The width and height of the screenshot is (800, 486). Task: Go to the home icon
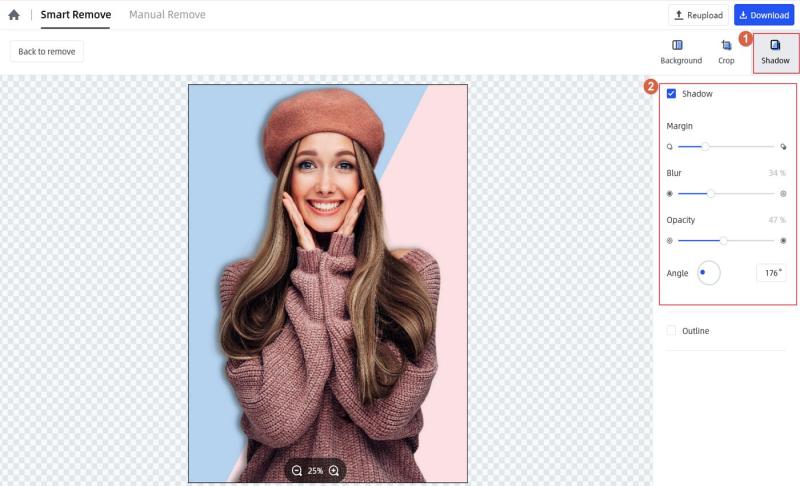point(14,15)
